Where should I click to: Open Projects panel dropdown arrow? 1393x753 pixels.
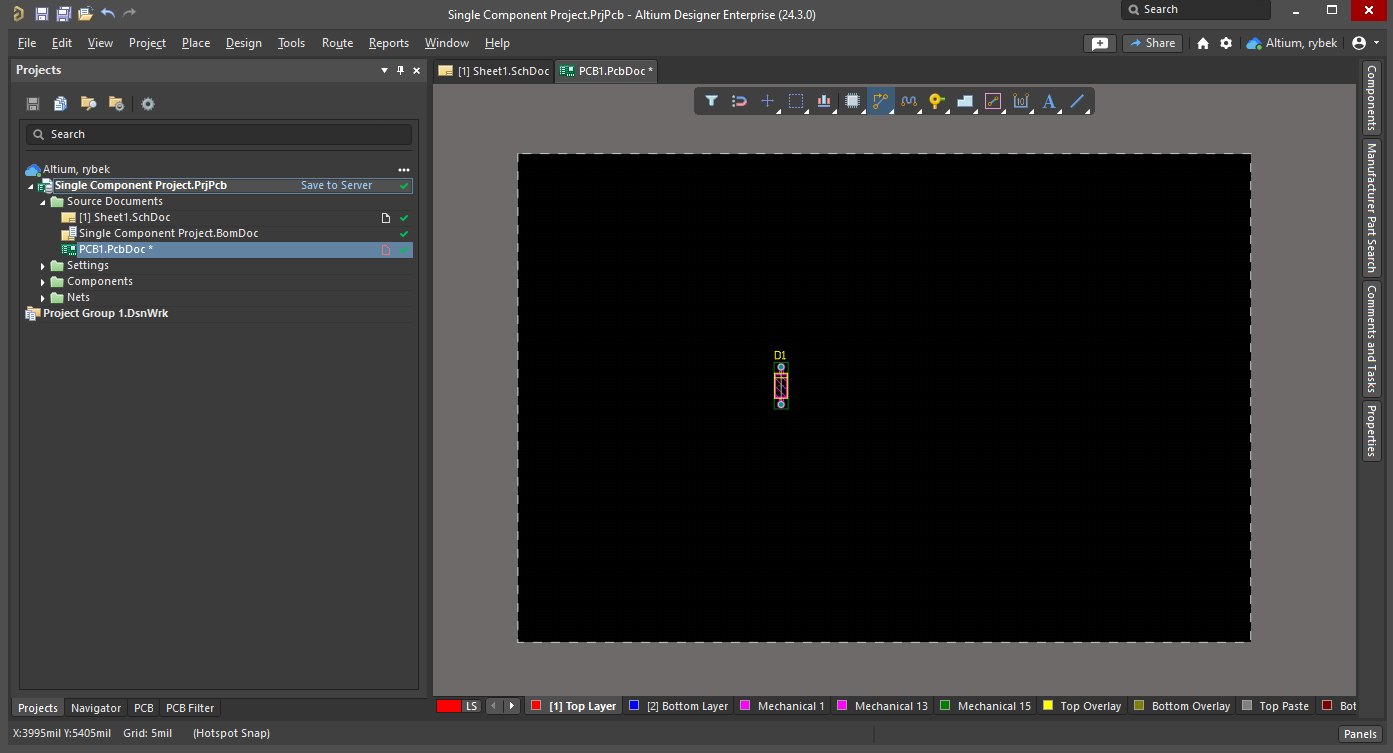click(385, 70)
